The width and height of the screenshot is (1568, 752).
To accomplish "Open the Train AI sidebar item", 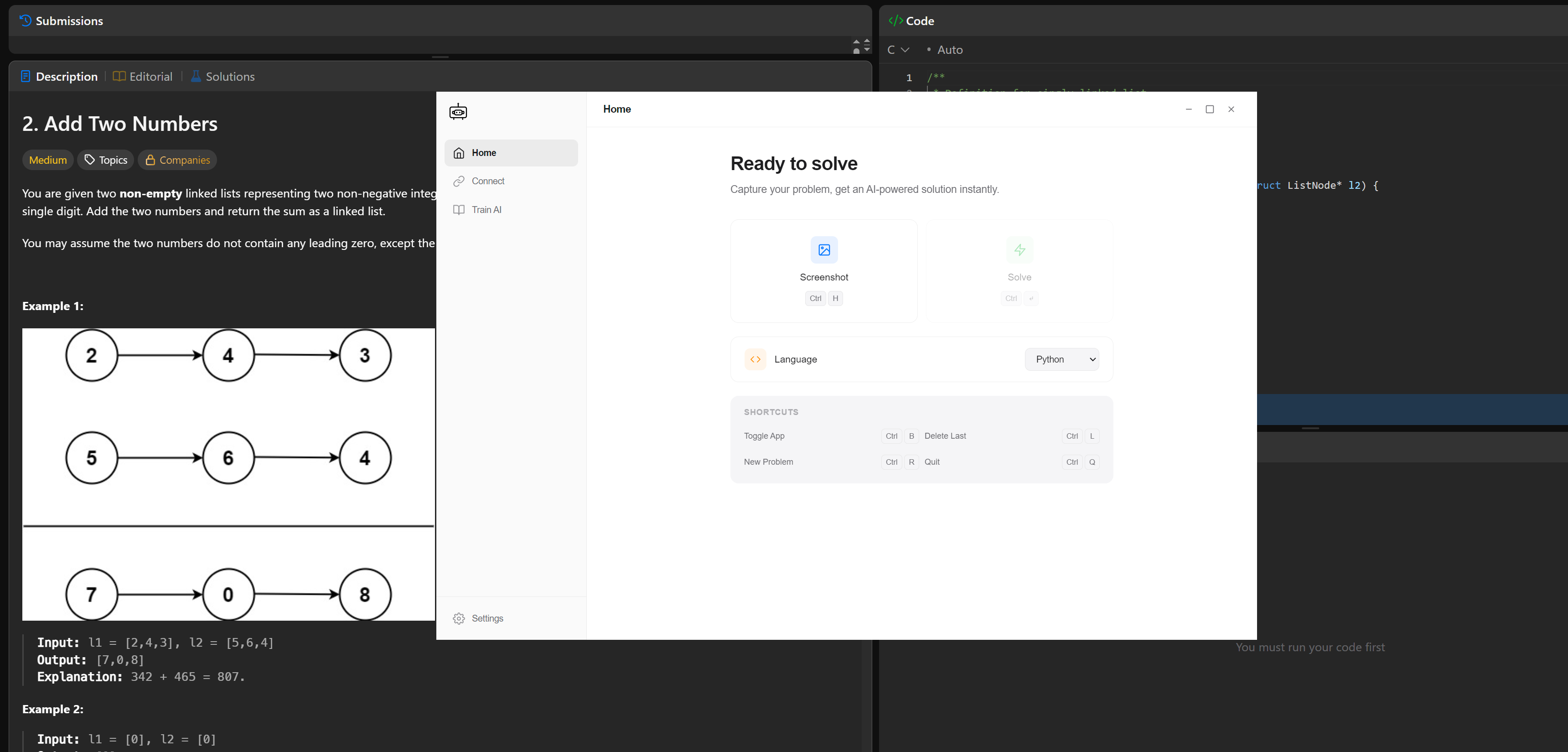I will (x=511, y=209).
